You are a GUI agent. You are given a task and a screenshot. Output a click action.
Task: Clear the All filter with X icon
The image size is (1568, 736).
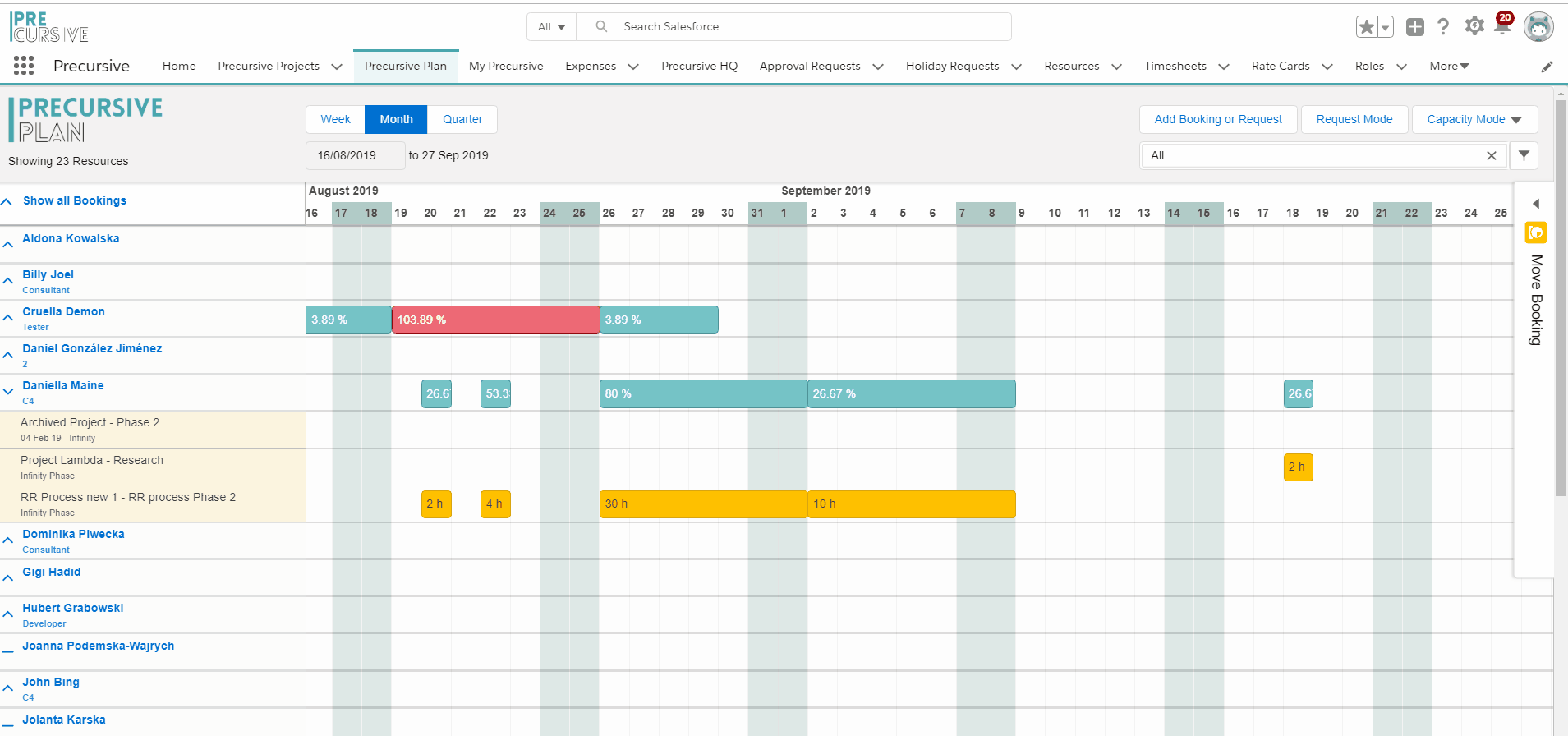(1492, 156)
